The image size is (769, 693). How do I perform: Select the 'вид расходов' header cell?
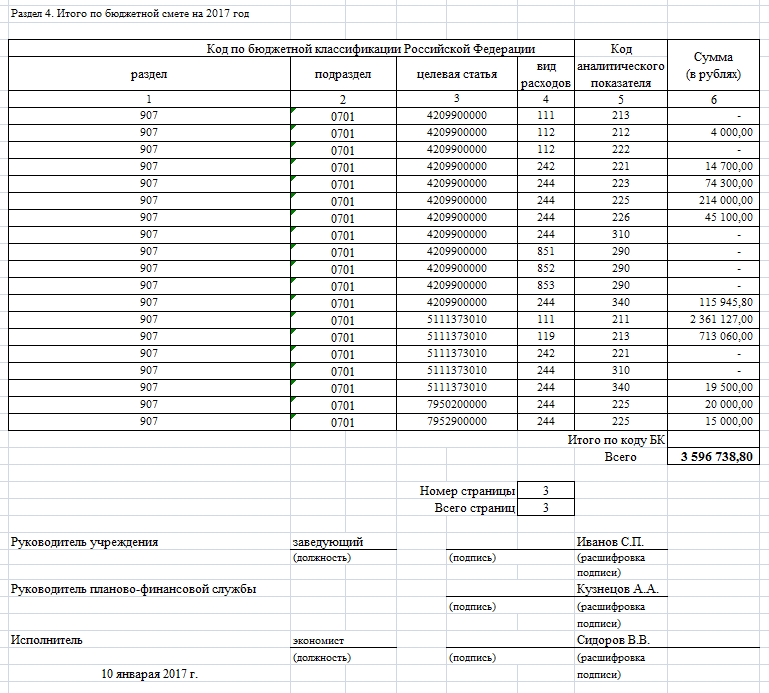(x=545, y=74)
